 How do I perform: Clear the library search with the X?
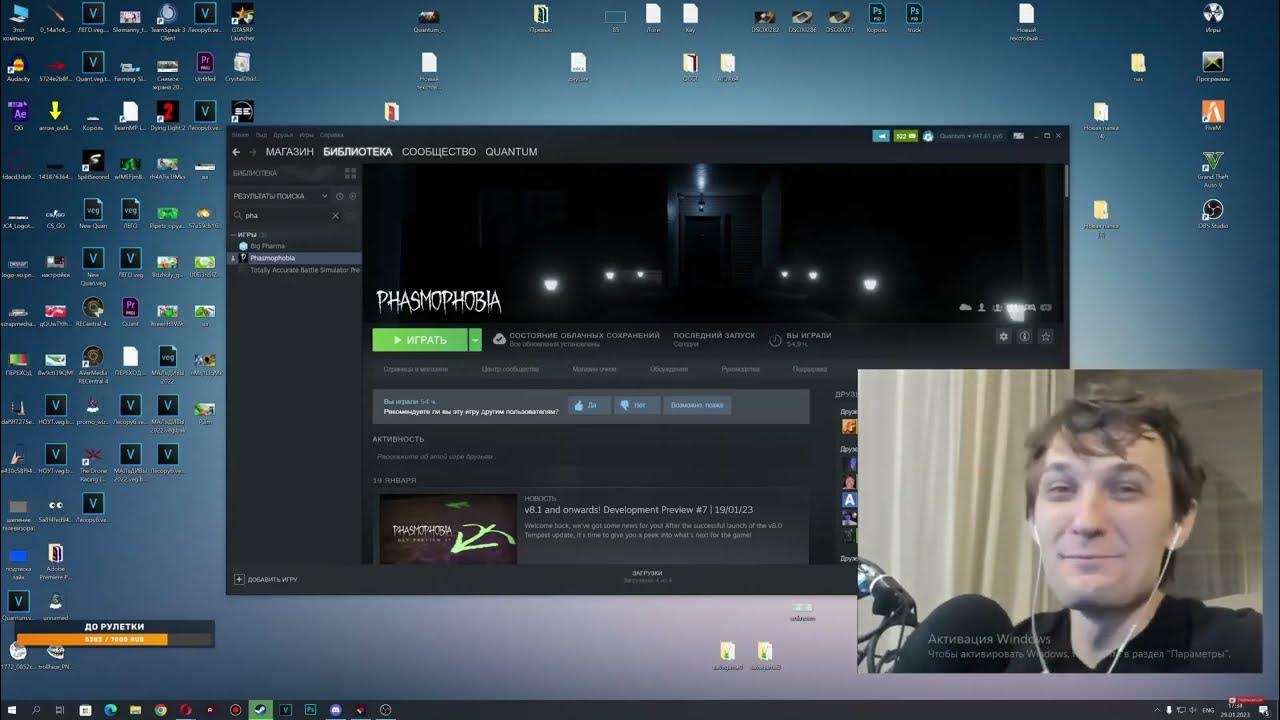[335, 215]
